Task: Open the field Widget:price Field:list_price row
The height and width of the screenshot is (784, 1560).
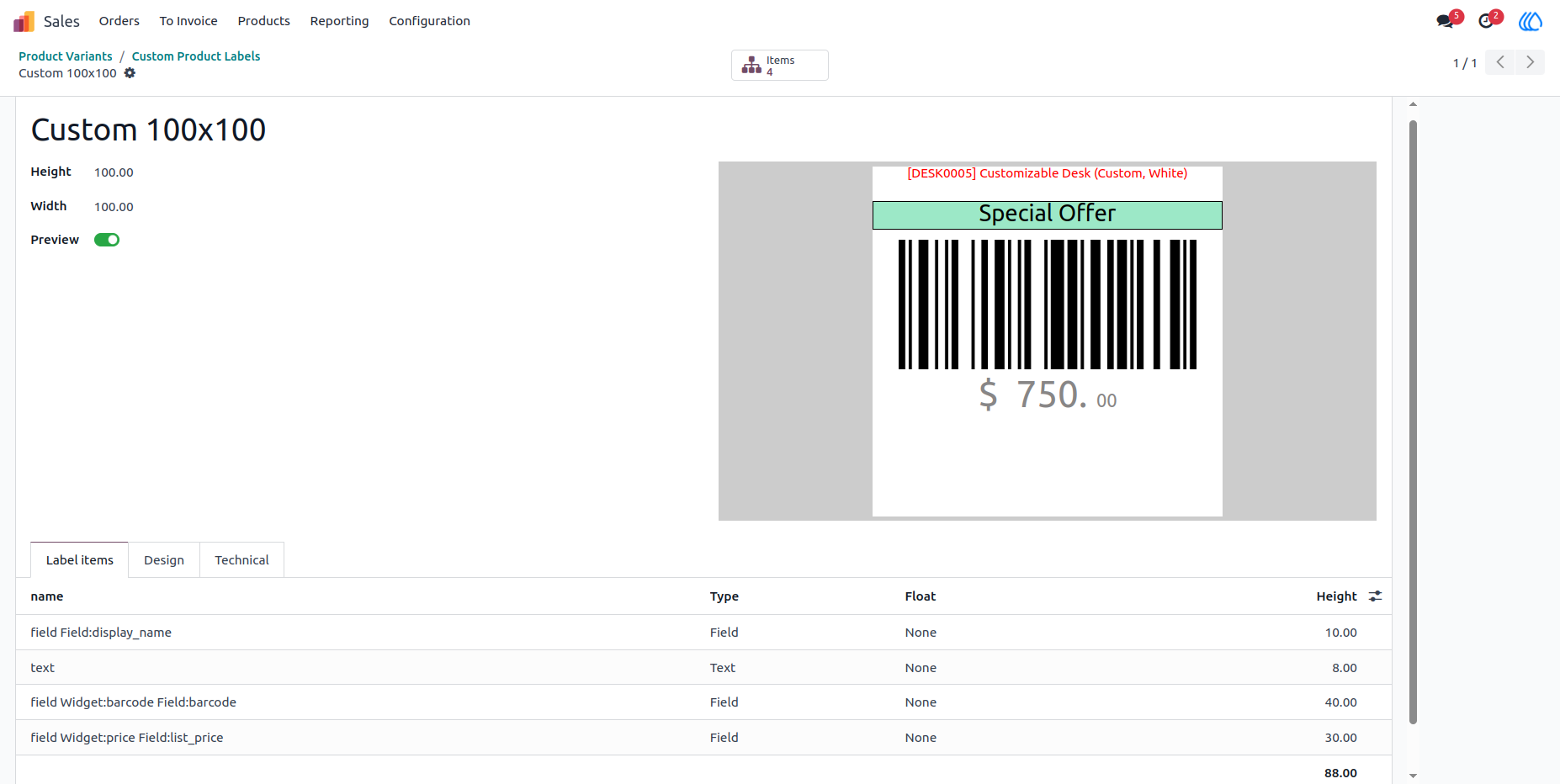Action: 703,738
